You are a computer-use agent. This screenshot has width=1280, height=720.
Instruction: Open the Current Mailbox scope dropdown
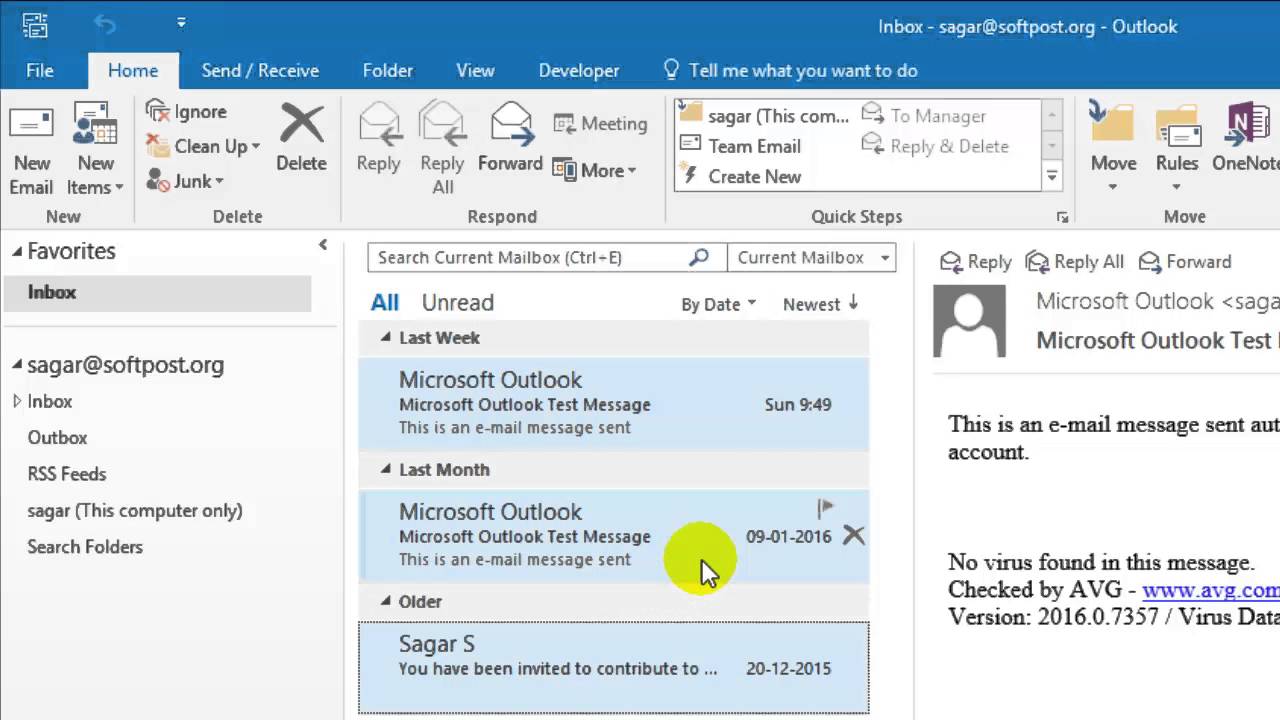tap(812, 258)
